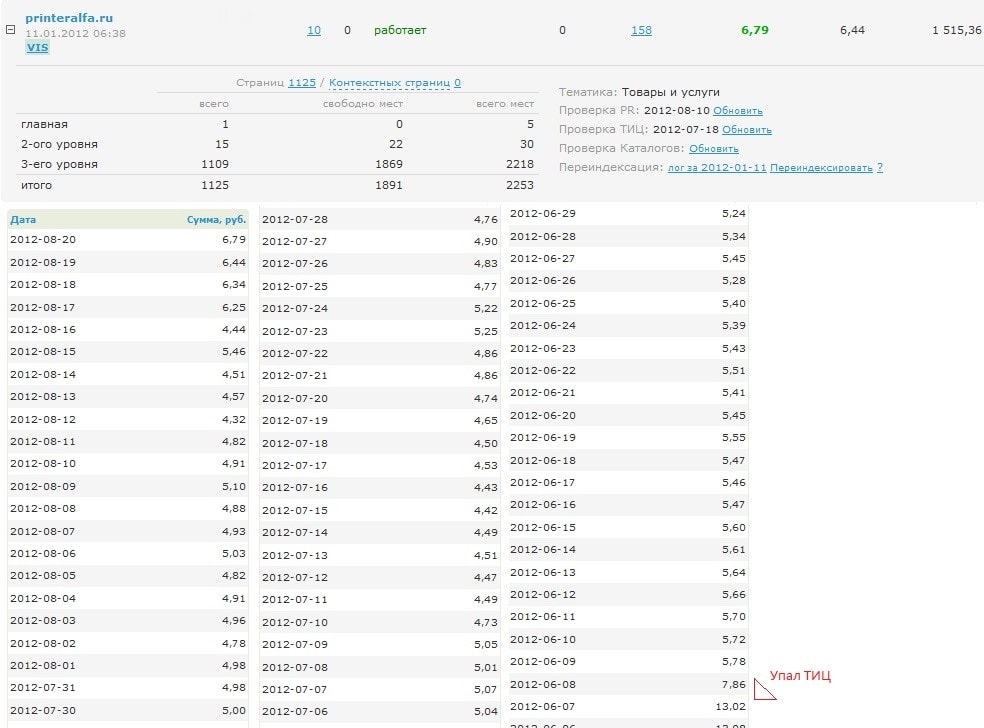This screenshot has height=728, width=984.
Task: Click the question mark help link
Action: [x=879, y=168]
